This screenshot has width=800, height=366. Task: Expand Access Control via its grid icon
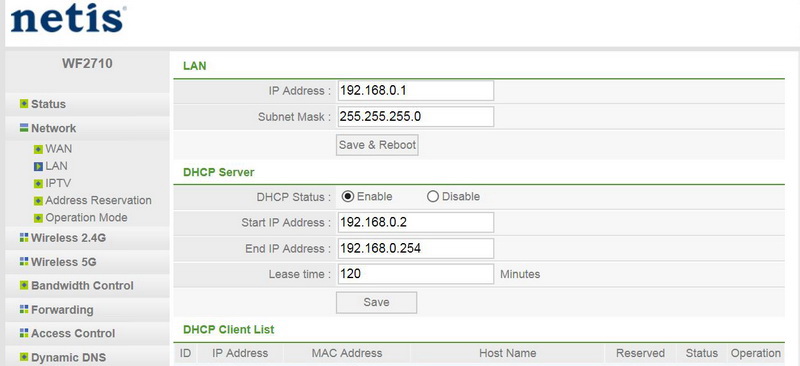pos(23,333)
